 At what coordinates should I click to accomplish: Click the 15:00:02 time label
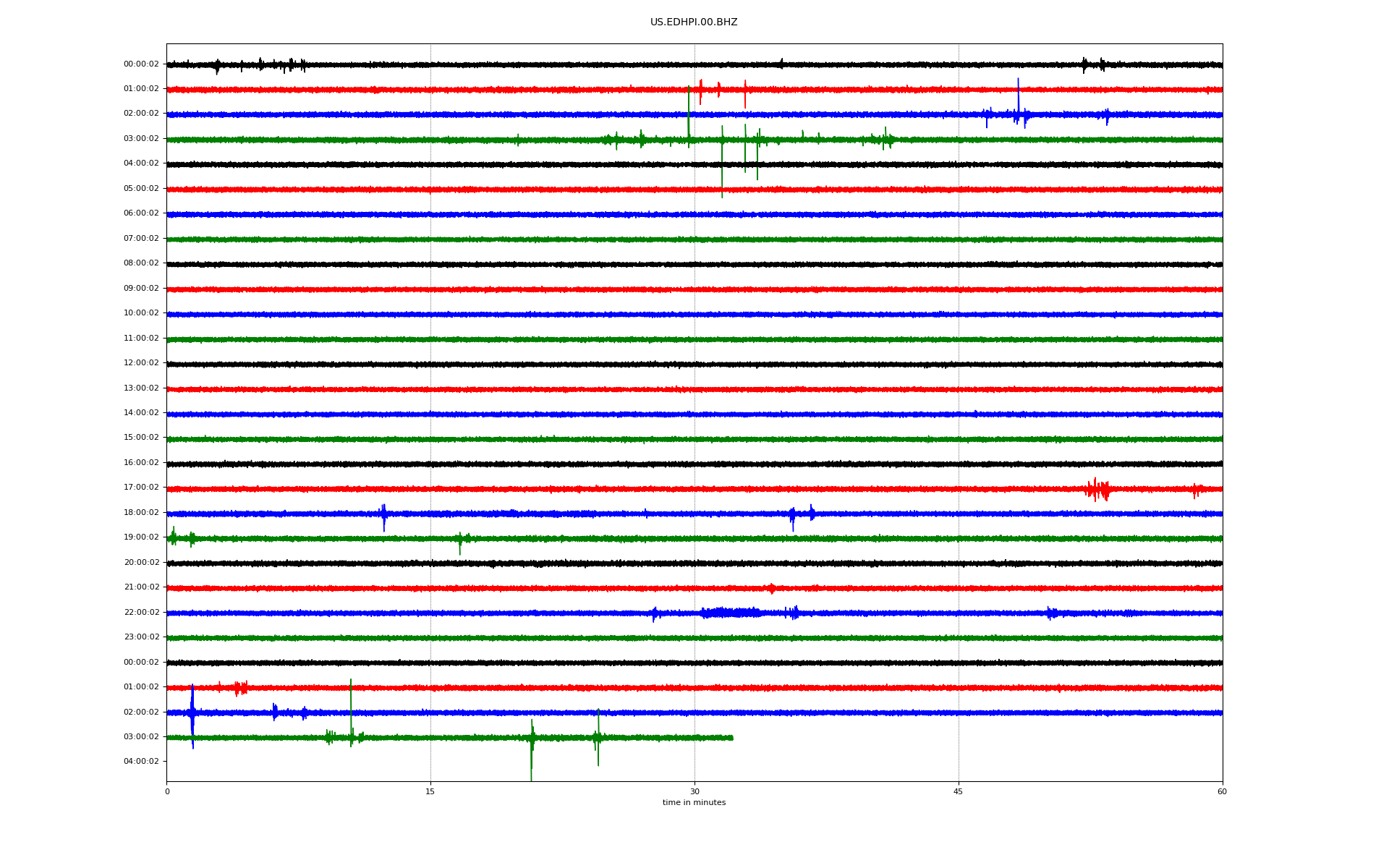click(x=141, y=438)
